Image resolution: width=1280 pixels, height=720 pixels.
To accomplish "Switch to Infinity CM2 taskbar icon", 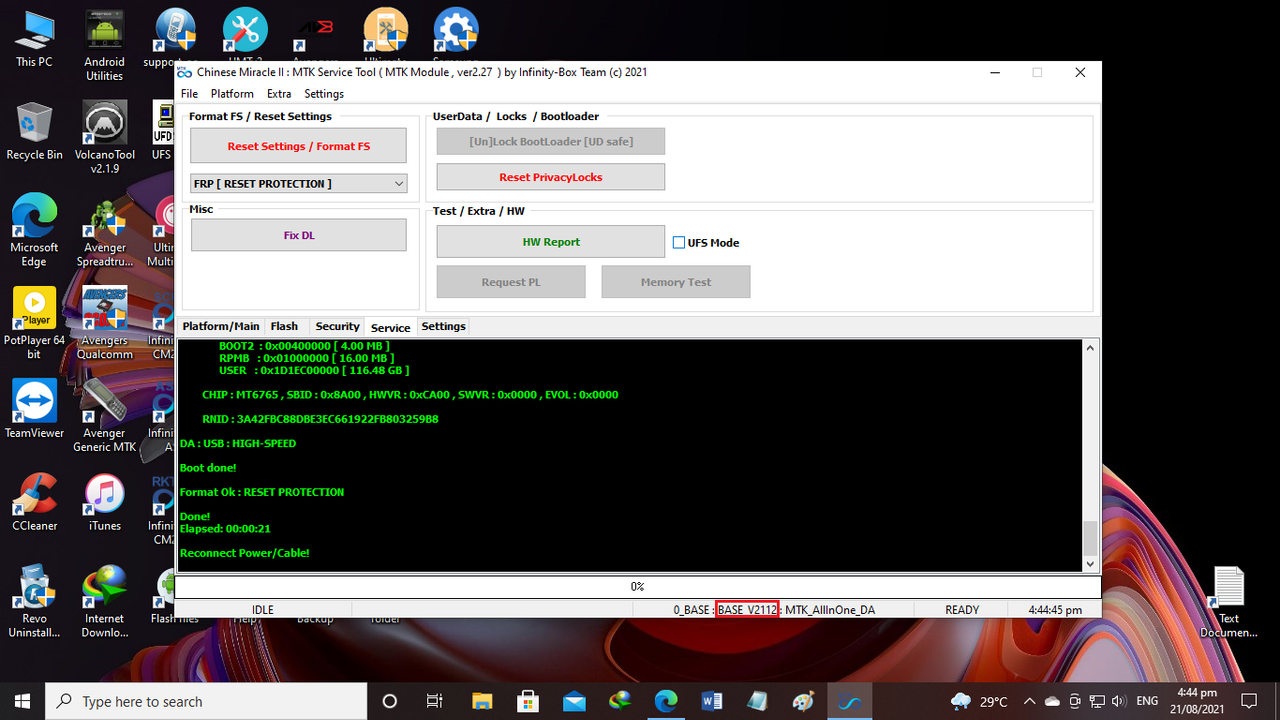I will 850,701.
